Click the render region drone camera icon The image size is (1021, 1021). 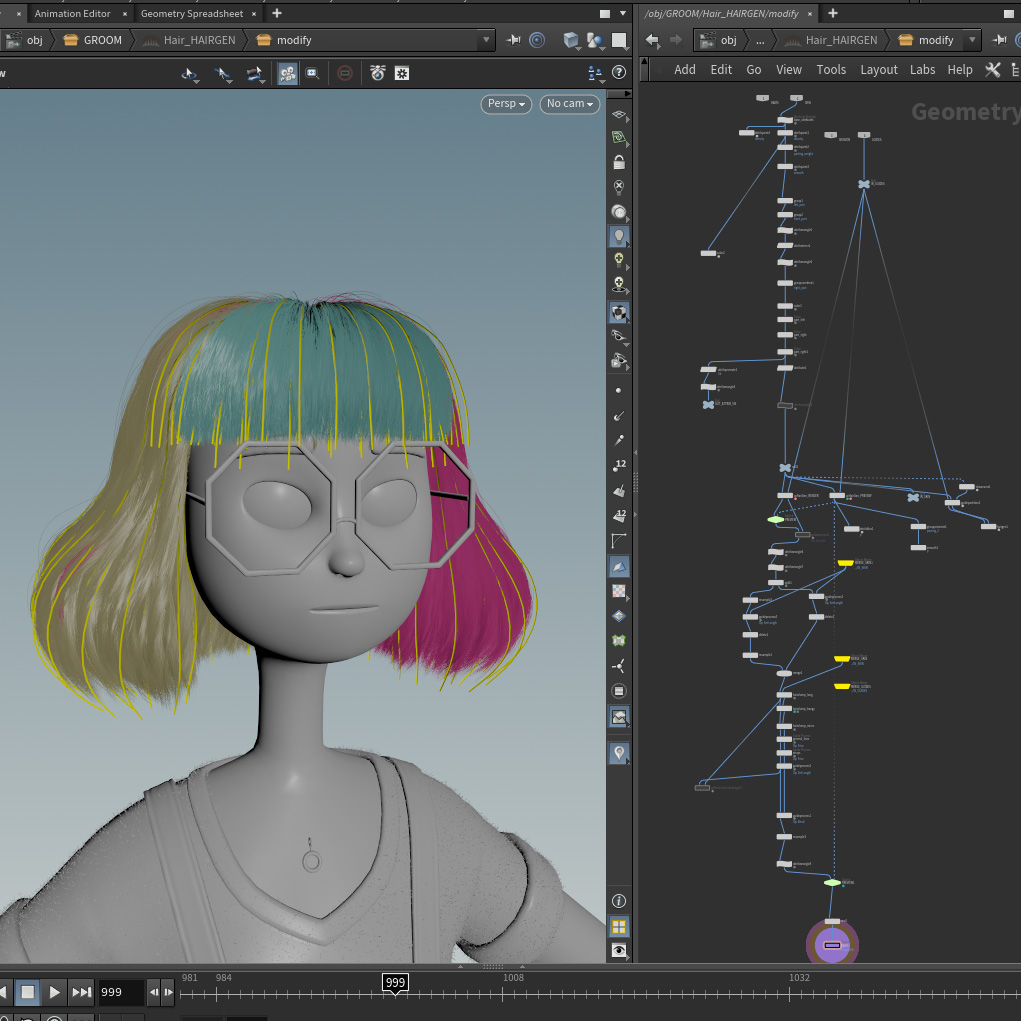click(378, 73)
